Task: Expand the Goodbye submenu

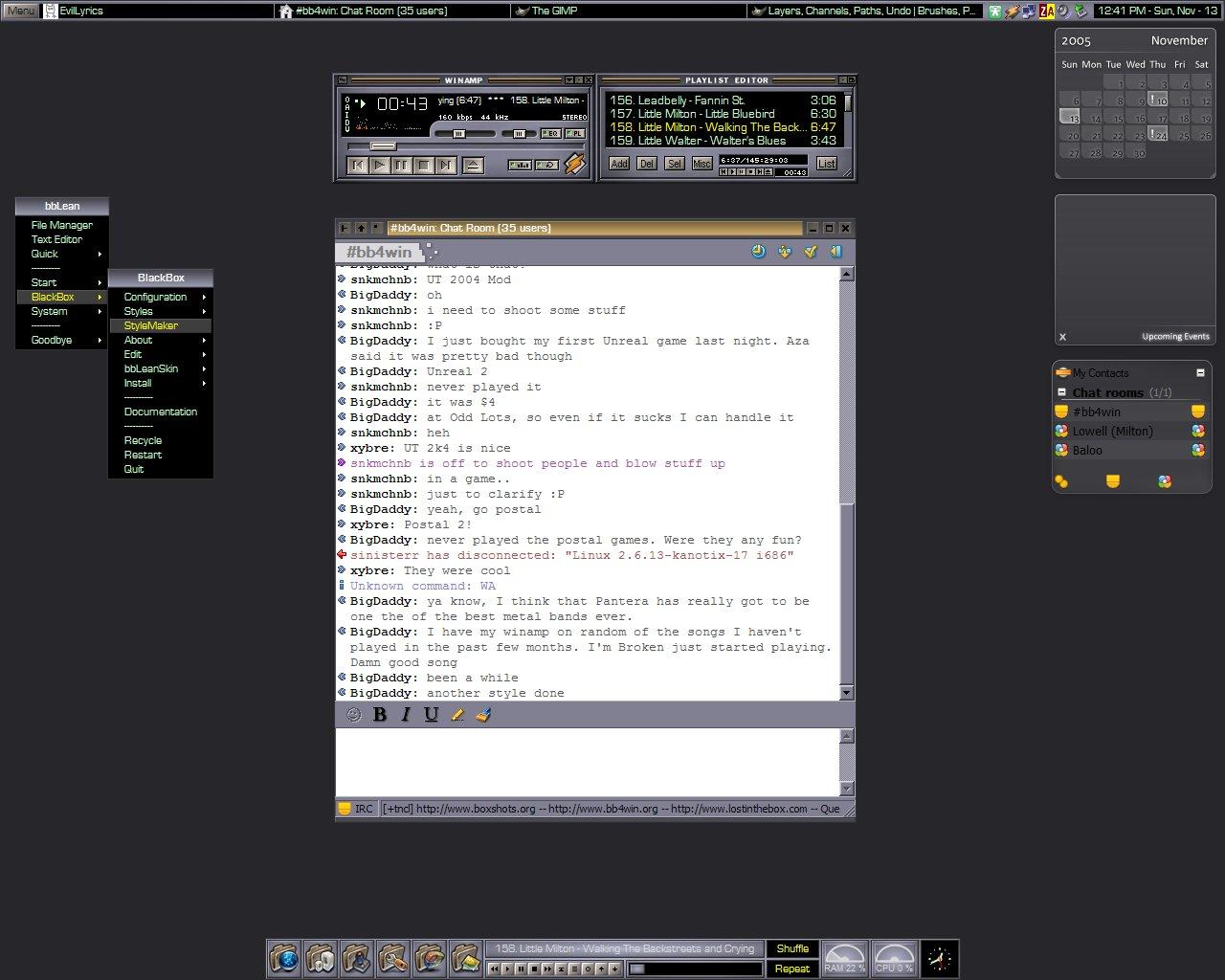Action: (62, 340)
